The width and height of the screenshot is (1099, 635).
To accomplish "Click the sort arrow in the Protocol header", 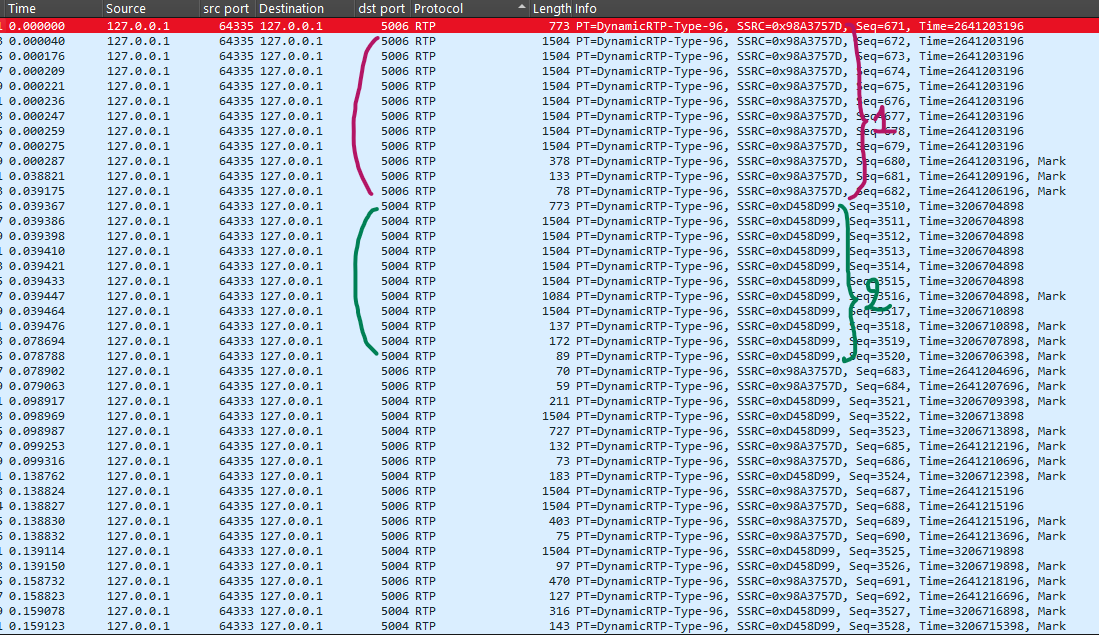I will click(x=521, y=8).
